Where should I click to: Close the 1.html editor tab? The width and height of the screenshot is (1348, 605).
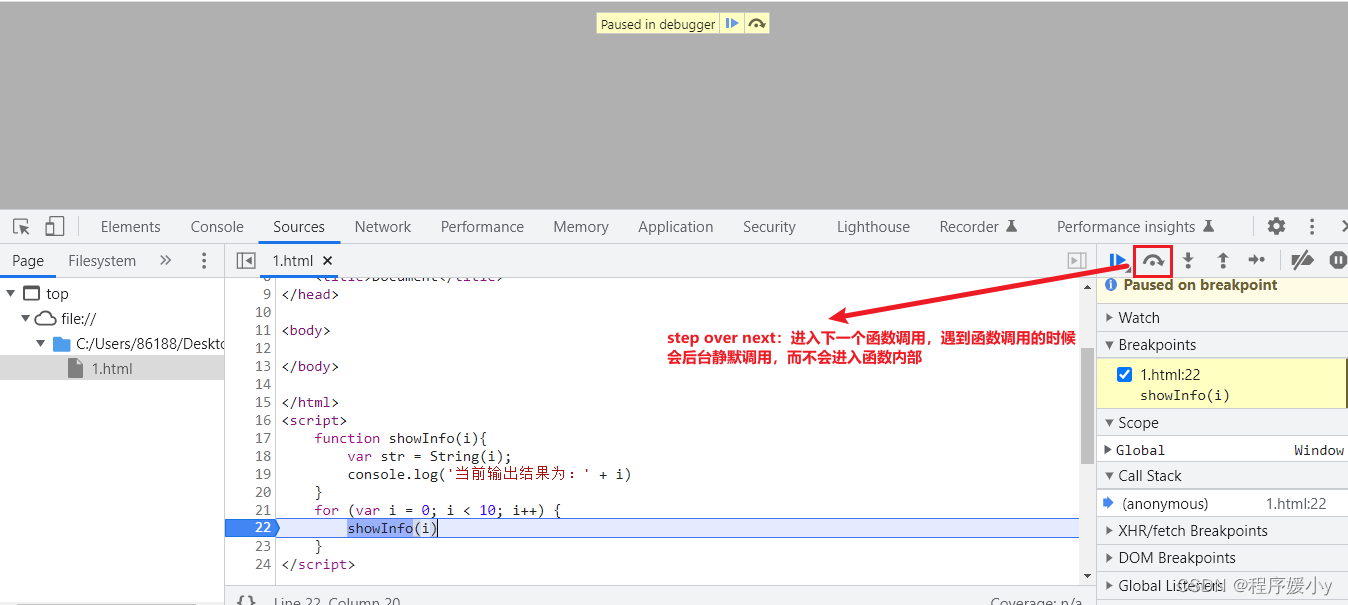click(x=327, y=261)
